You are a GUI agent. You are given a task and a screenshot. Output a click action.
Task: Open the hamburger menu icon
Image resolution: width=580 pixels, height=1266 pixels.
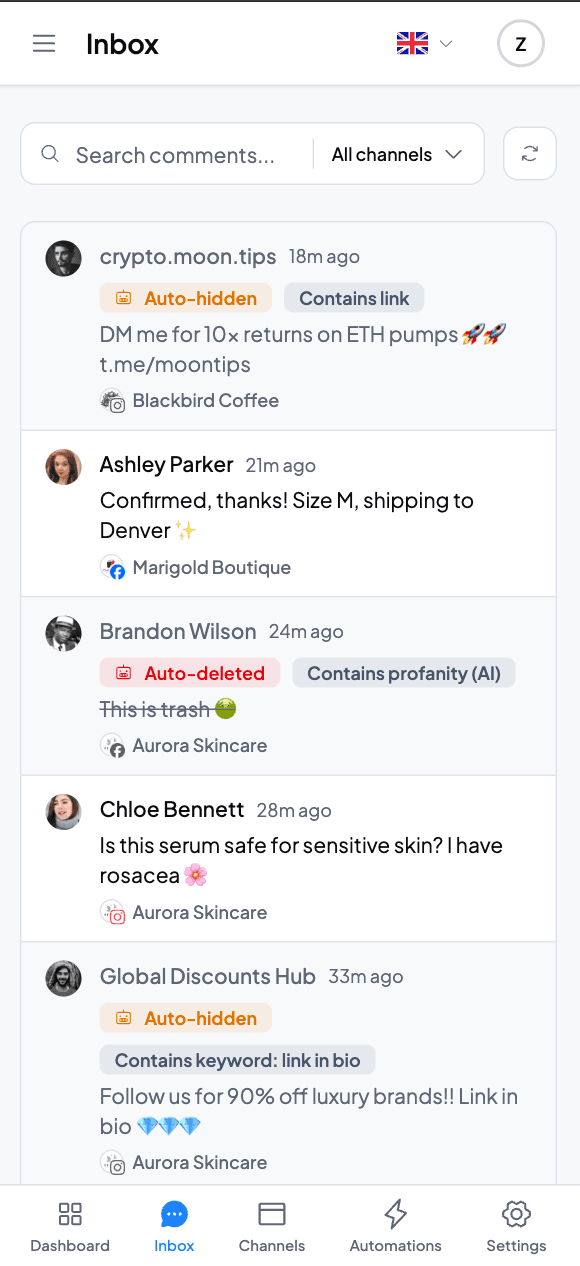click(44, 44)
